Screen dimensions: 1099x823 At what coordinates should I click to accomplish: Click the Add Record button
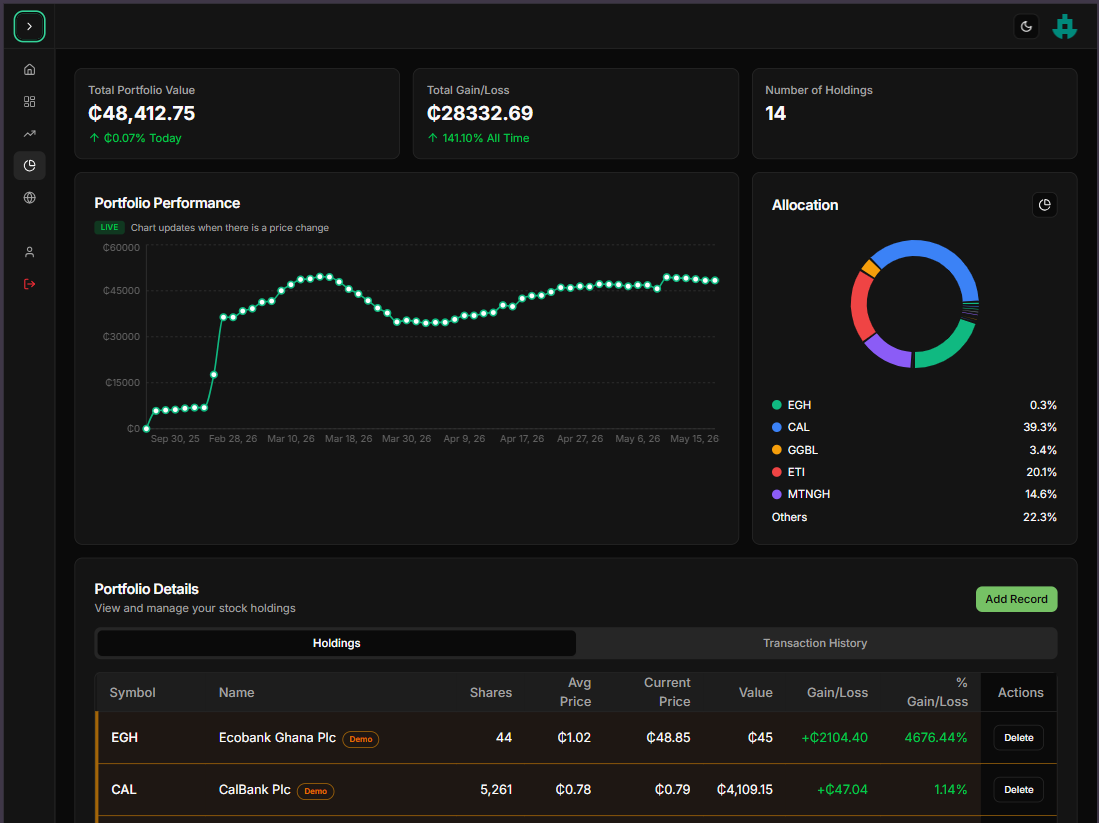1016,599
